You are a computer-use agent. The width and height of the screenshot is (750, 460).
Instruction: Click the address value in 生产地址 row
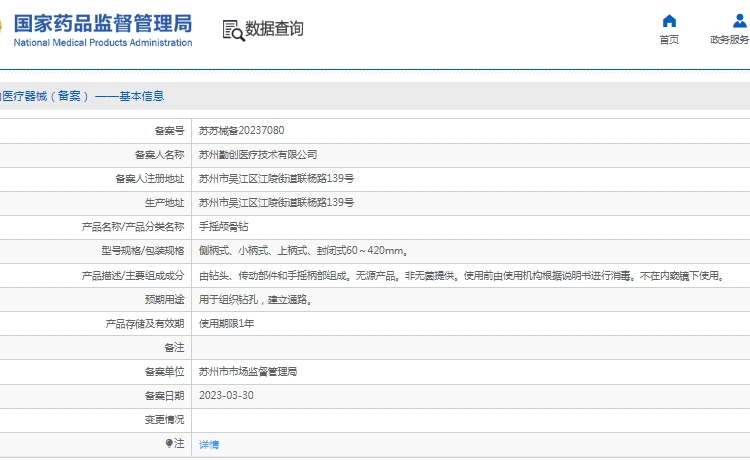point(276,203)
